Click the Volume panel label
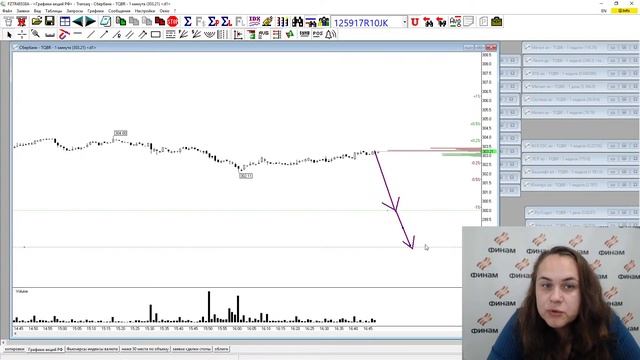This screenshot has width=640, height=360. (x=22, y=291)
